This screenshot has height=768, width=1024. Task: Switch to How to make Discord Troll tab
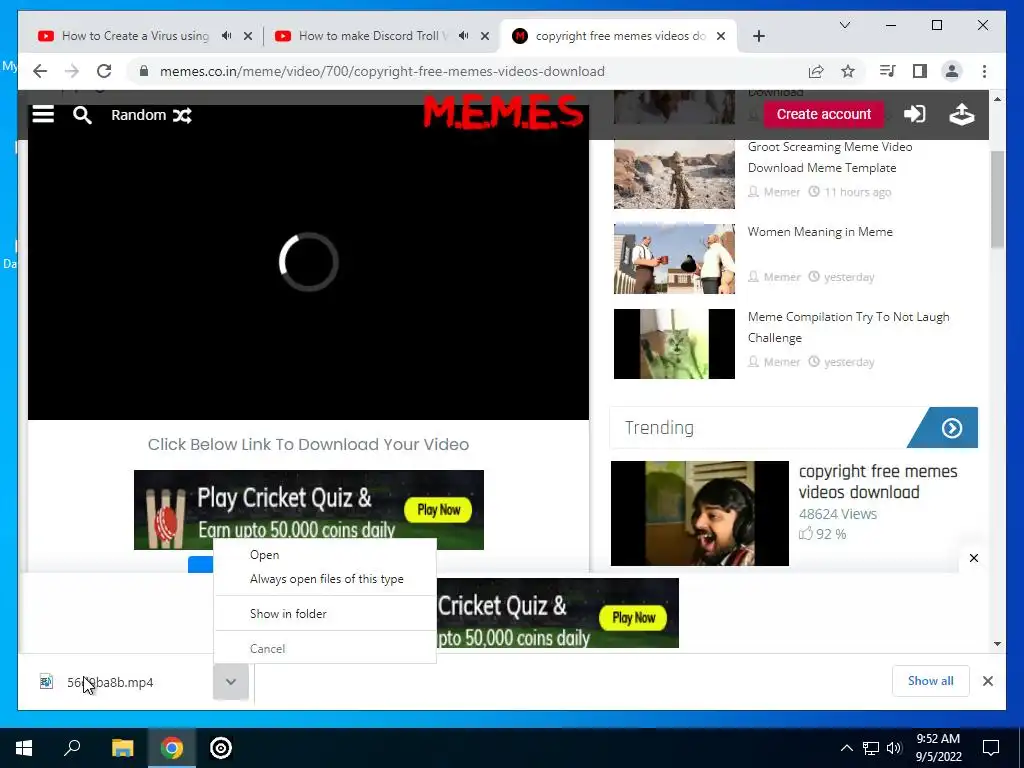(372, 36)
